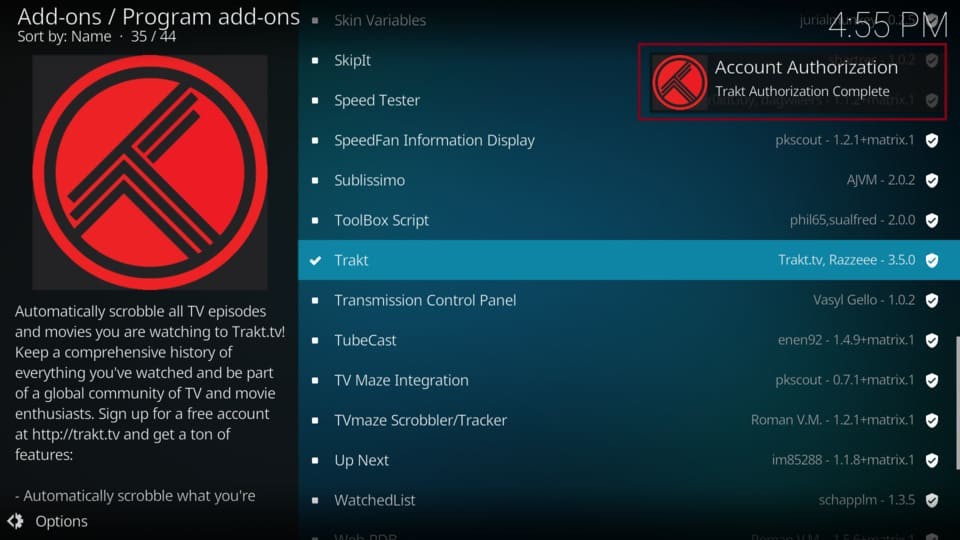This screenshot has width=960, height=540.
Task: Click verified shield on Transmission Control Panel row
Action: click(932, 300)
